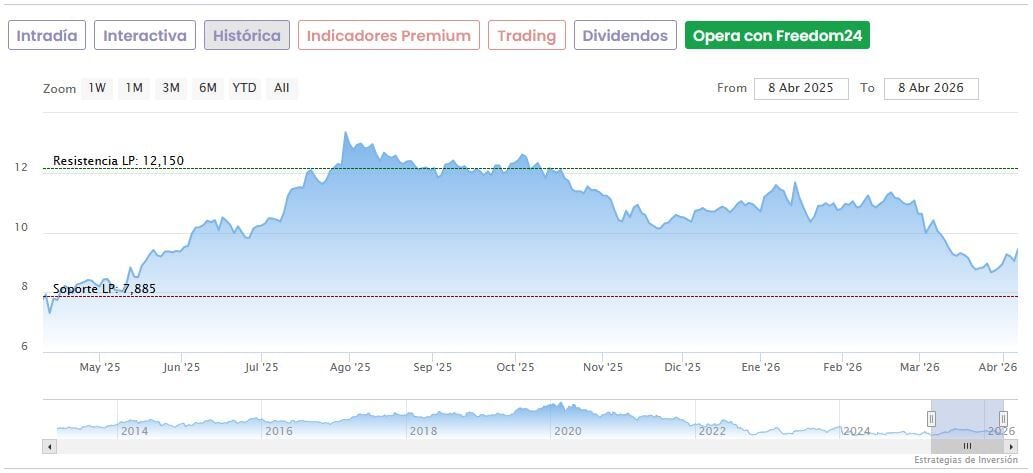Click the navigator's right range handle
Image resolution: width=1033 pixels, height=473 pixels.
[x=1003, y=419]
